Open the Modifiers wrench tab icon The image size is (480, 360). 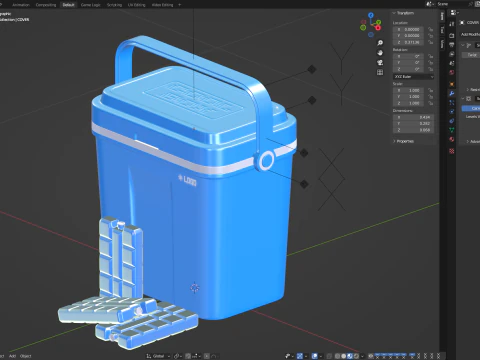[452, 94]
